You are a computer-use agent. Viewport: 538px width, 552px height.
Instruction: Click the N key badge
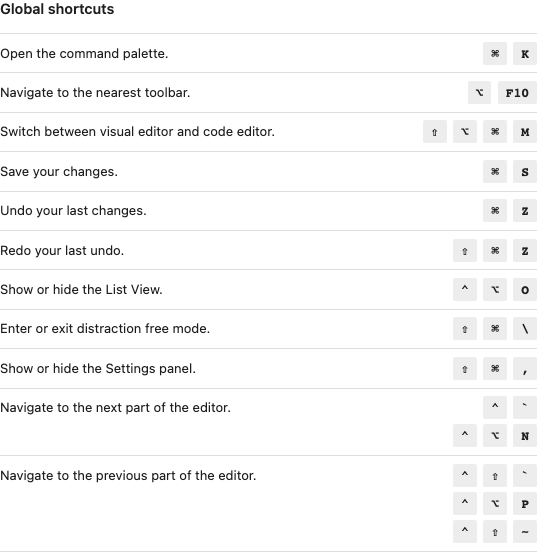525,436
